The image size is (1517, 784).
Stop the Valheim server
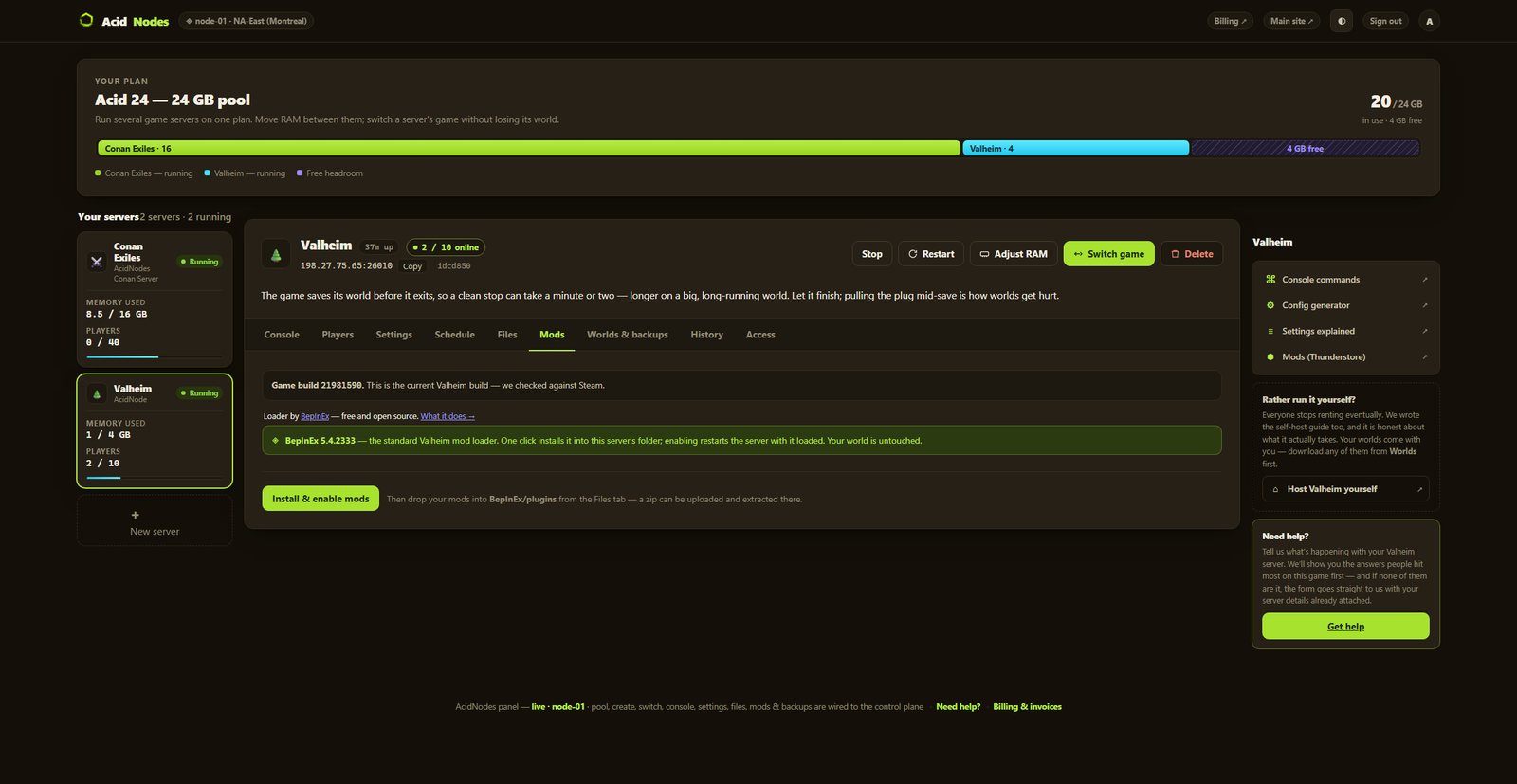[872, 254]
